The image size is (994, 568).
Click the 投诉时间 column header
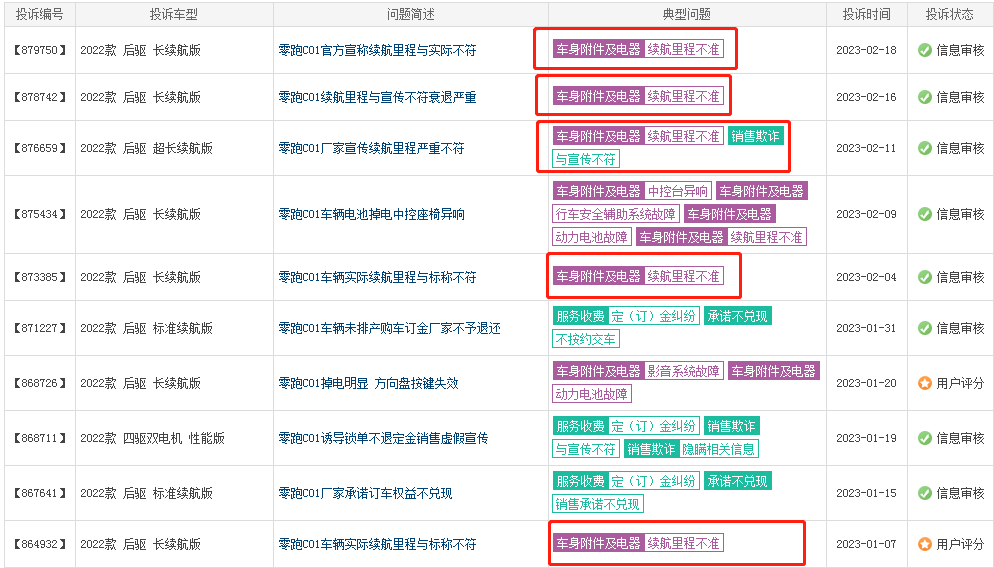pos(867,14)
